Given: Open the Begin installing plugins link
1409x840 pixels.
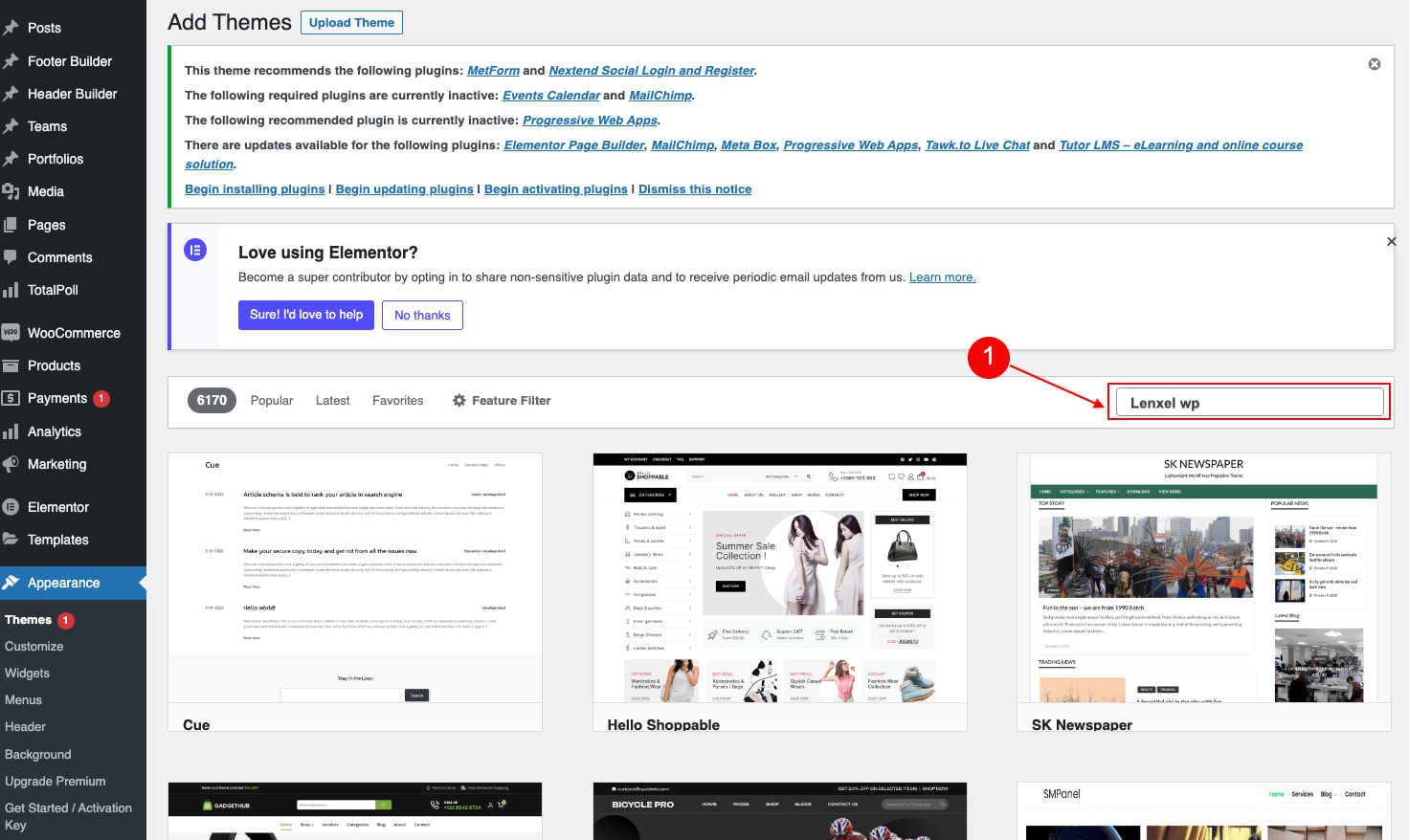Looking at the screenshot, I should pyautogui.click(x=255, y=189).
